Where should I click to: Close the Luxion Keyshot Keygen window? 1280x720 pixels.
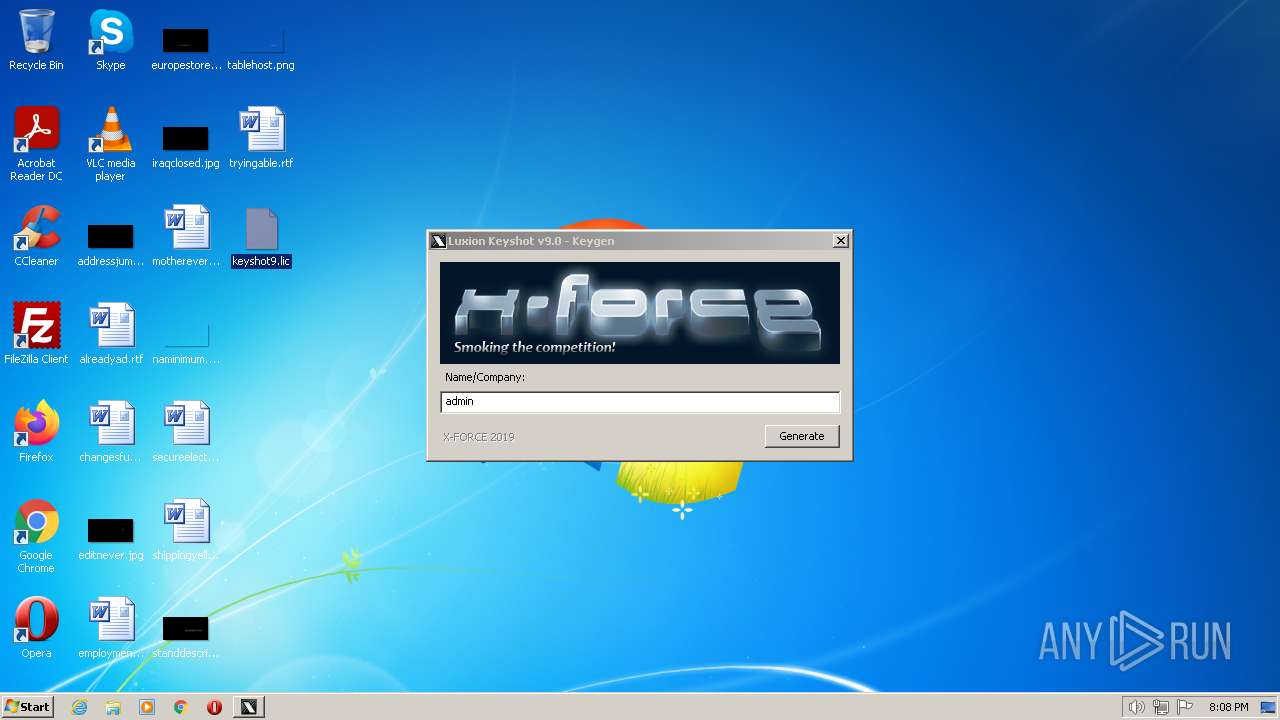click(841, 240)
